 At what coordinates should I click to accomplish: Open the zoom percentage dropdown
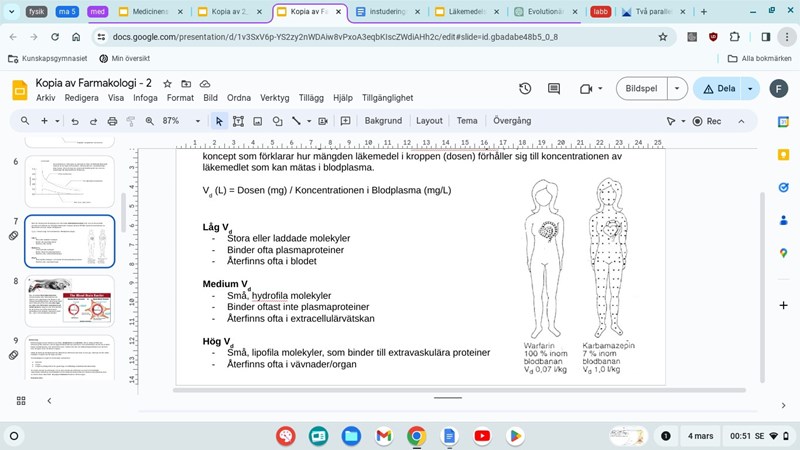click(177, 121)
